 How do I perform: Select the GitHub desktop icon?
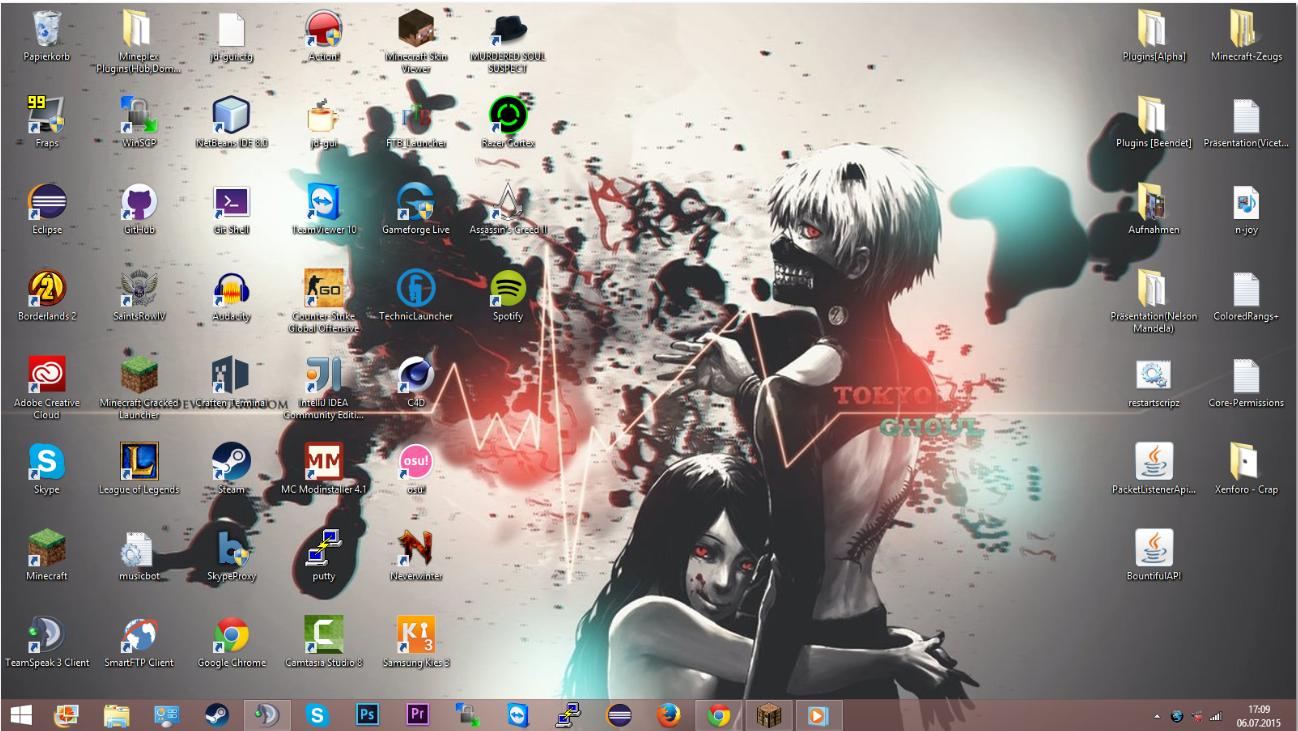139,210
